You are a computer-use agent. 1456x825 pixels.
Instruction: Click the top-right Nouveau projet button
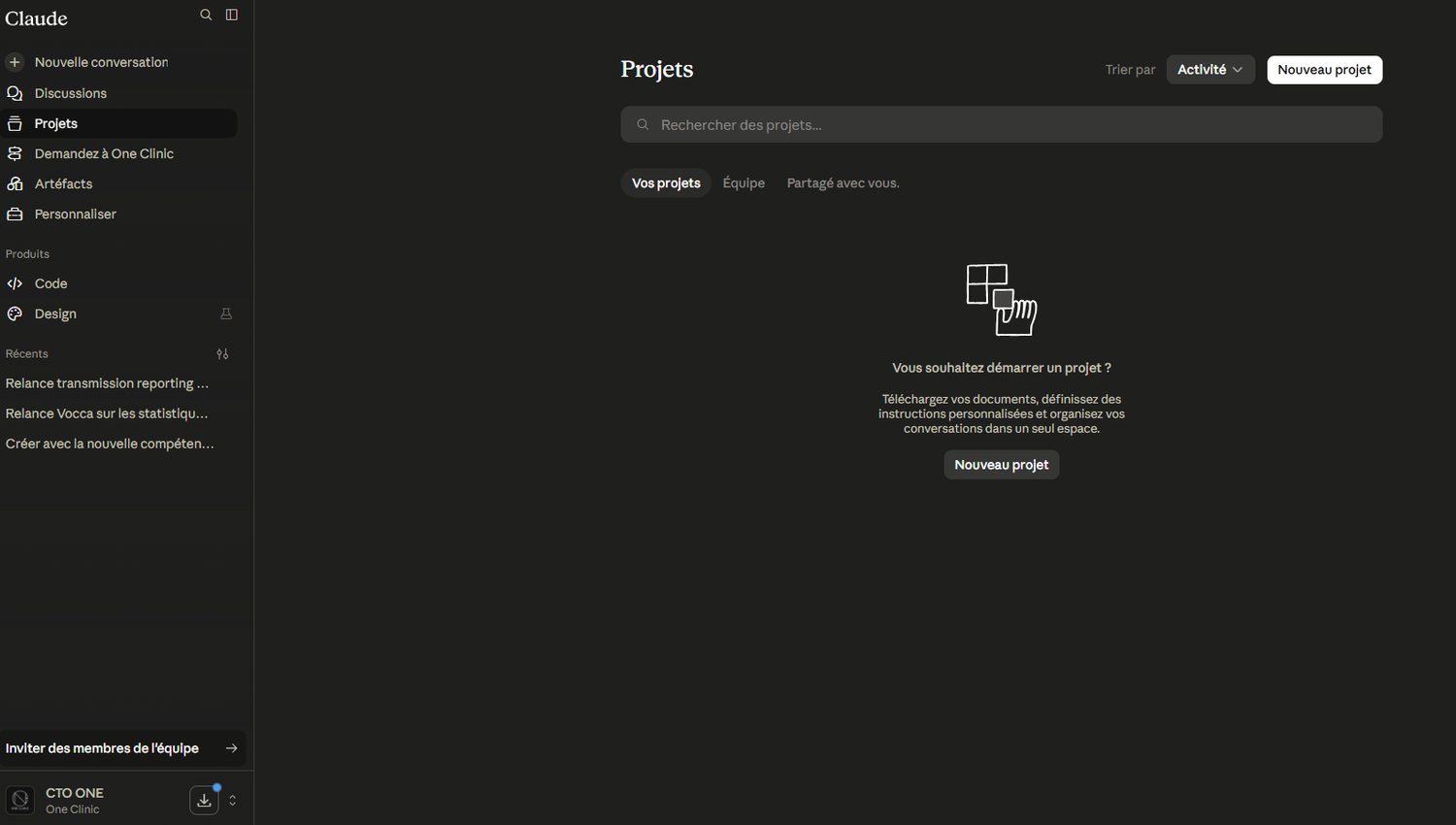(1324, 70)
